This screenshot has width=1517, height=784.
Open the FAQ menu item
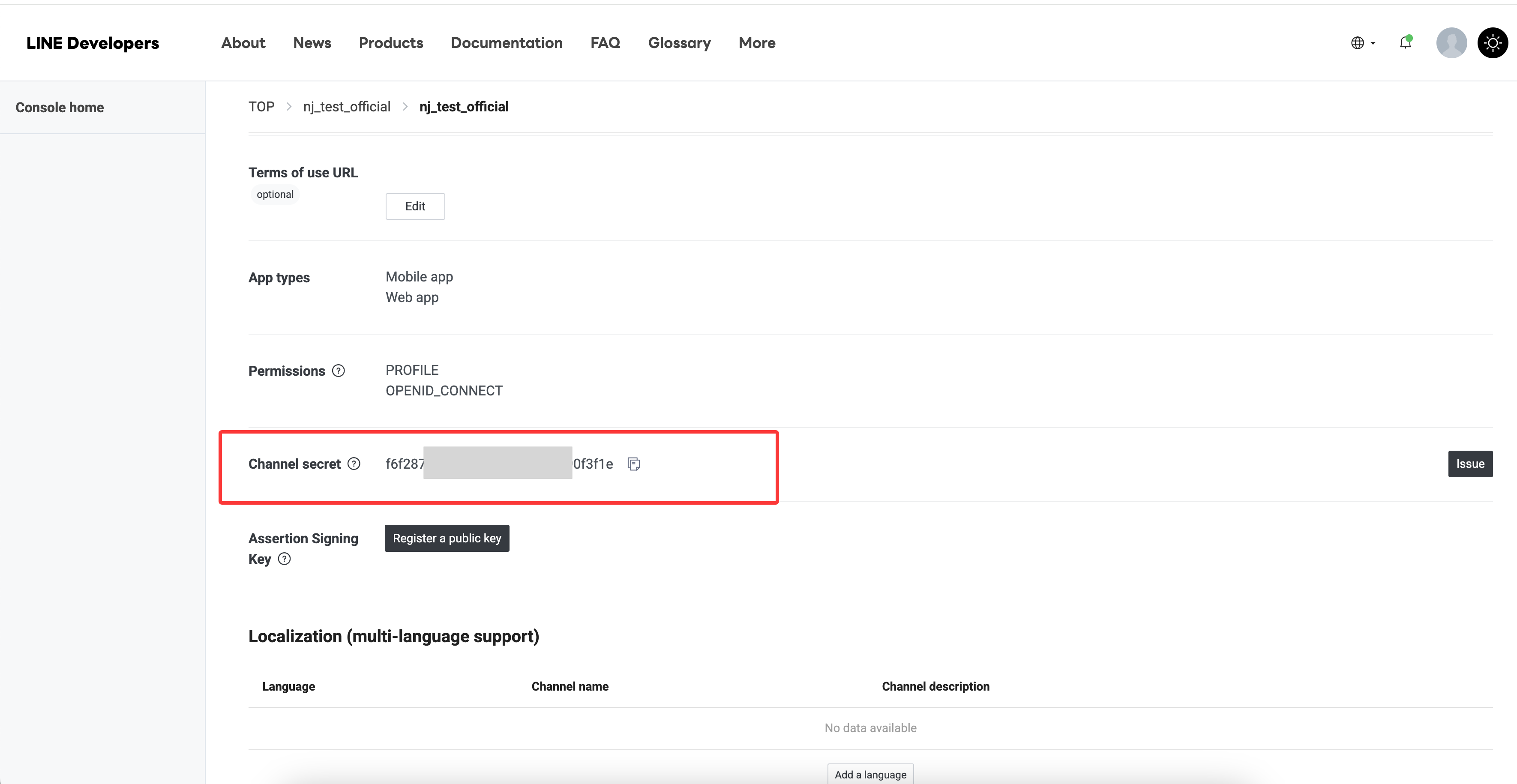click(606, 43)
